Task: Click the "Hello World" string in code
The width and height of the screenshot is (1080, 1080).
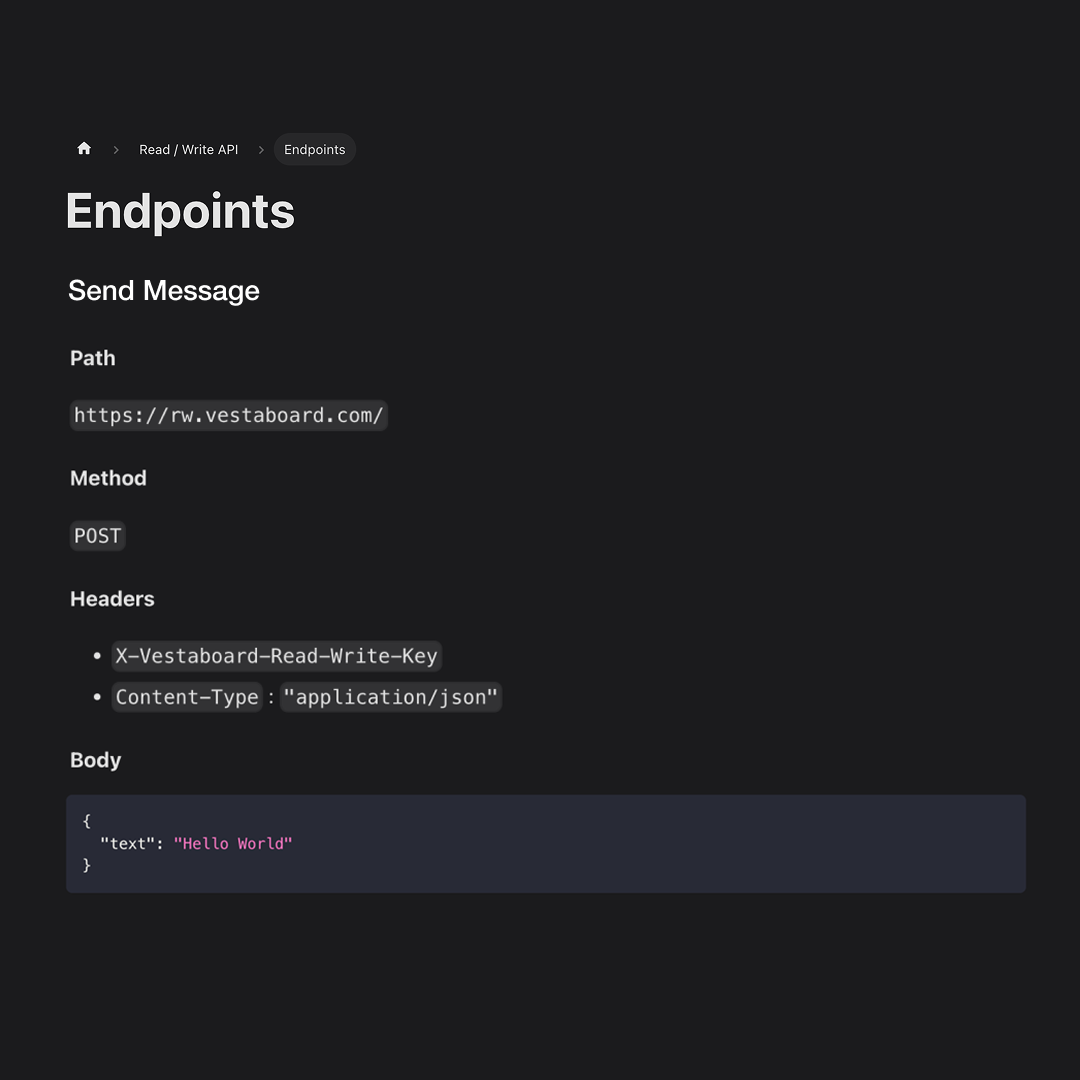Action: pyautogui.click(x=233, y=844)
